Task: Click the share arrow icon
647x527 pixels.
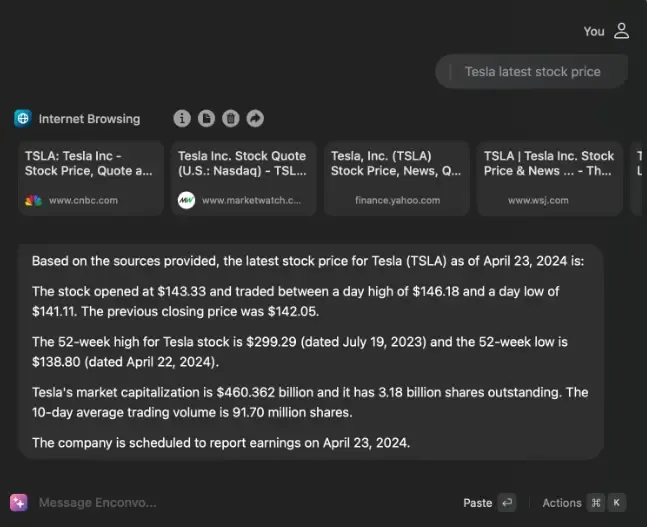Action: (x=255, y=119)
